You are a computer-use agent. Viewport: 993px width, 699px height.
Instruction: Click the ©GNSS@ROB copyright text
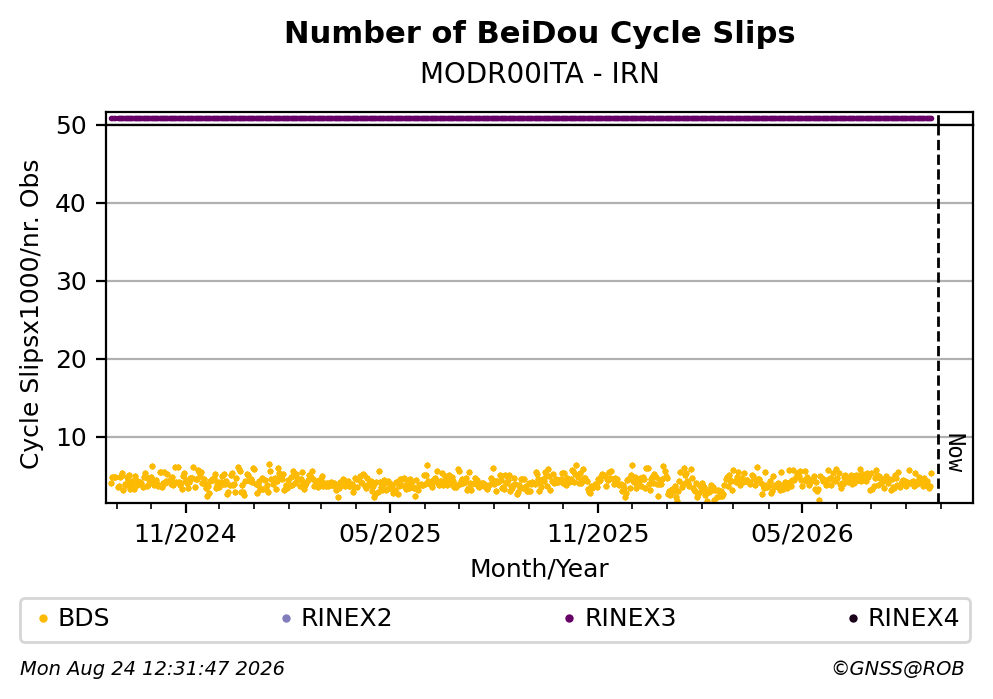(x=898, y=669)
